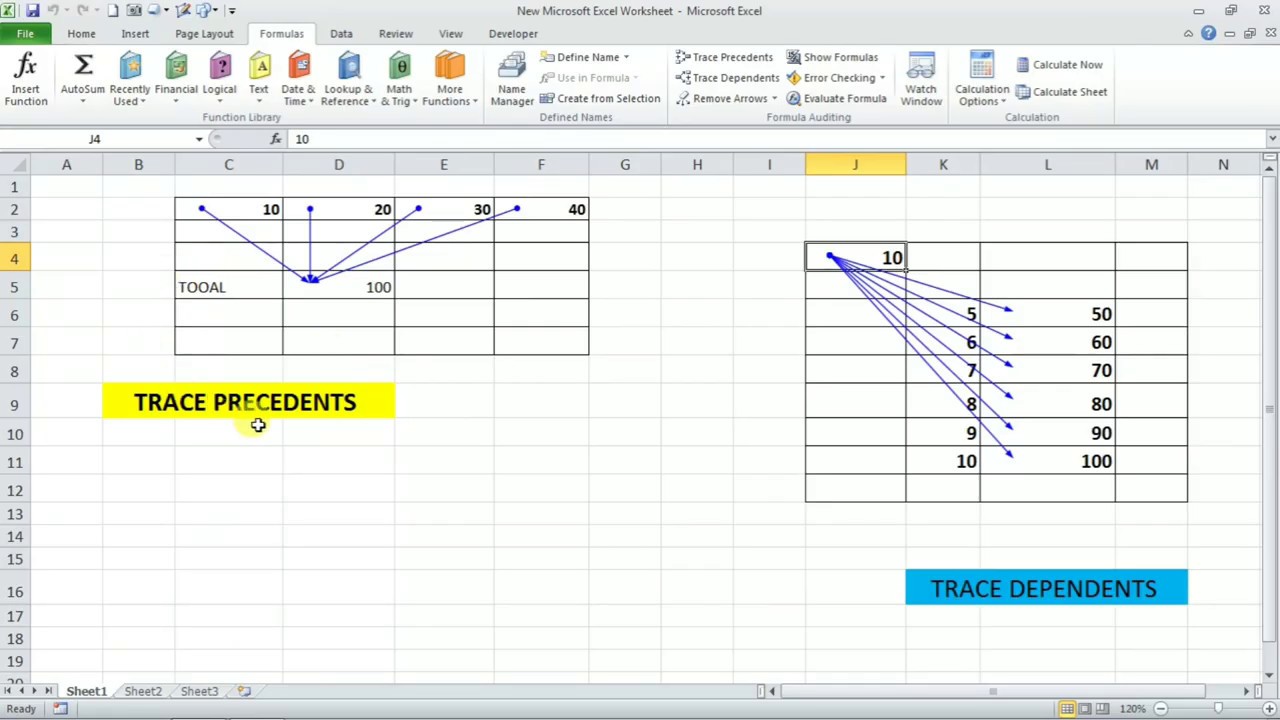The height and width of the screenshot is (720, 1280).
Task: Switch to Page Break Preview icon
Action: point(1102,709)
